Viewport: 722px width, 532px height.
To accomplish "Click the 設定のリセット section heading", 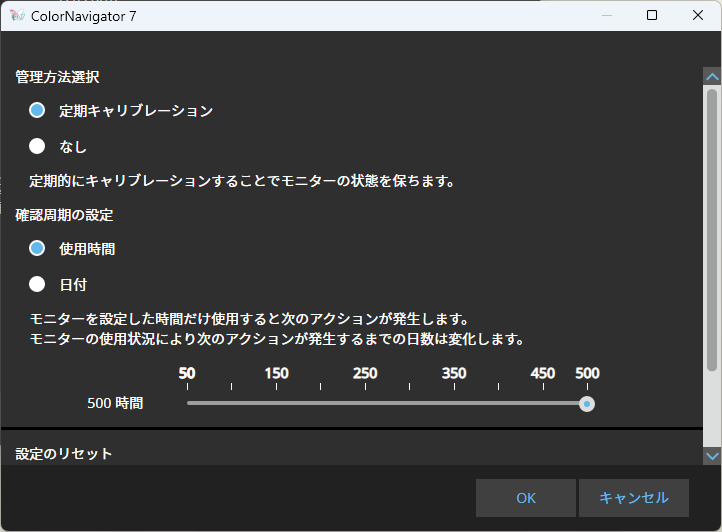I will 64,454.
